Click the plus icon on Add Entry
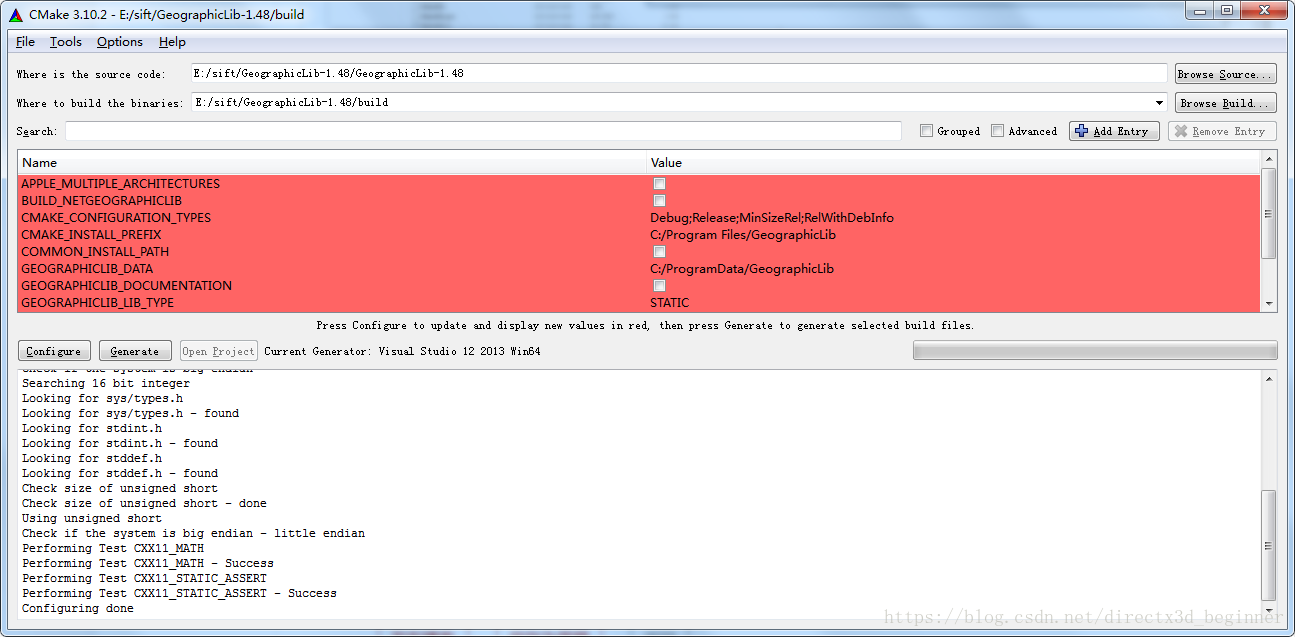 1081,131
